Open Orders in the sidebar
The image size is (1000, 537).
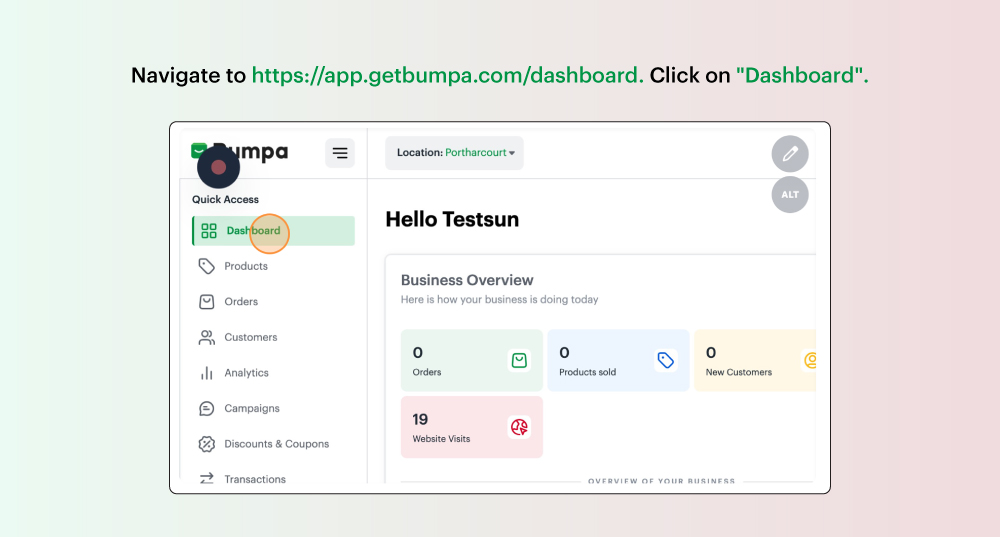pyautogui.click(x=241, y=302)
